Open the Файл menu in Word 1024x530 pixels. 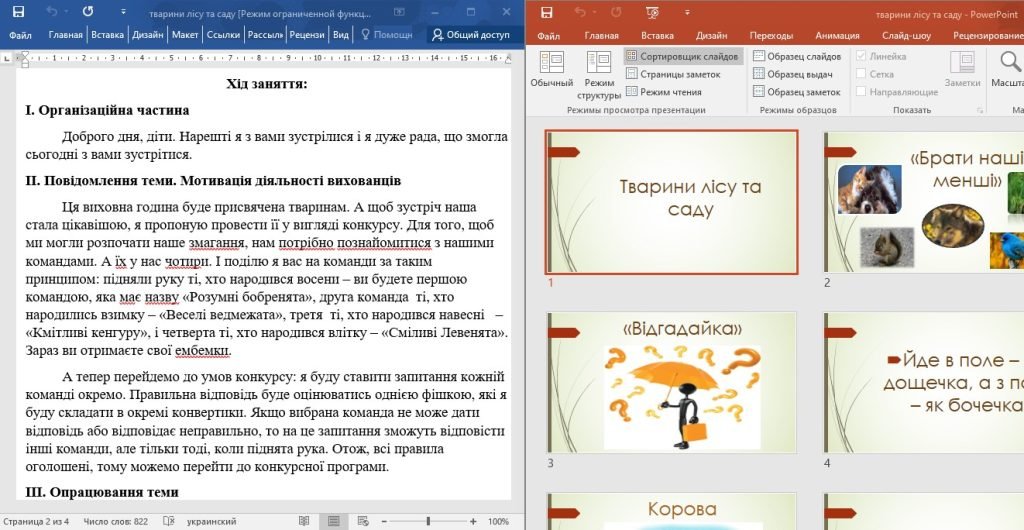(x=20, y=35)
